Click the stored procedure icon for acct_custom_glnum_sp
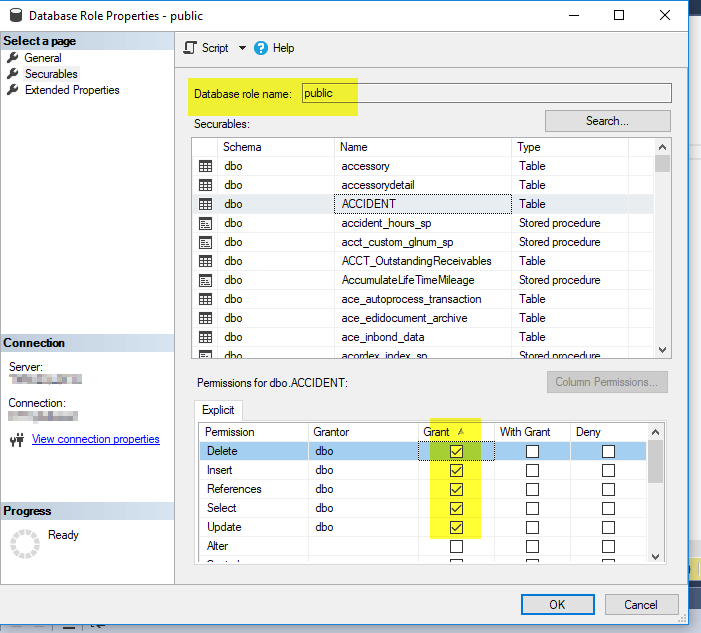The image size is (701, 633). [205, 242]
